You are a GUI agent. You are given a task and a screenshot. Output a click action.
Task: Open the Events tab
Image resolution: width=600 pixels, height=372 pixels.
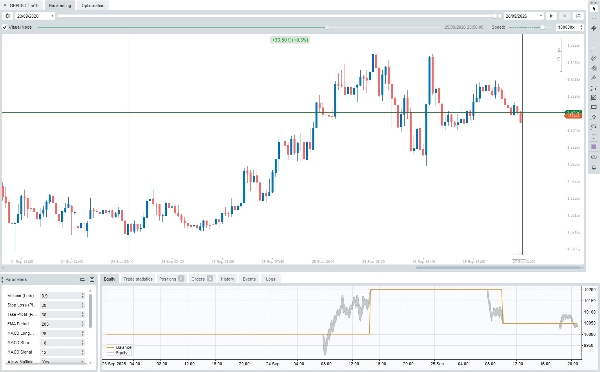pos(249,279)
